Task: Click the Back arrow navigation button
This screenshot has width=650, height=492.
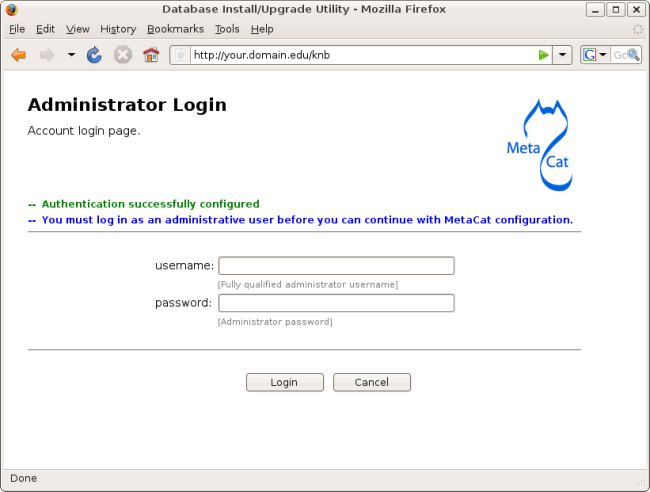Action: [18, 55]
